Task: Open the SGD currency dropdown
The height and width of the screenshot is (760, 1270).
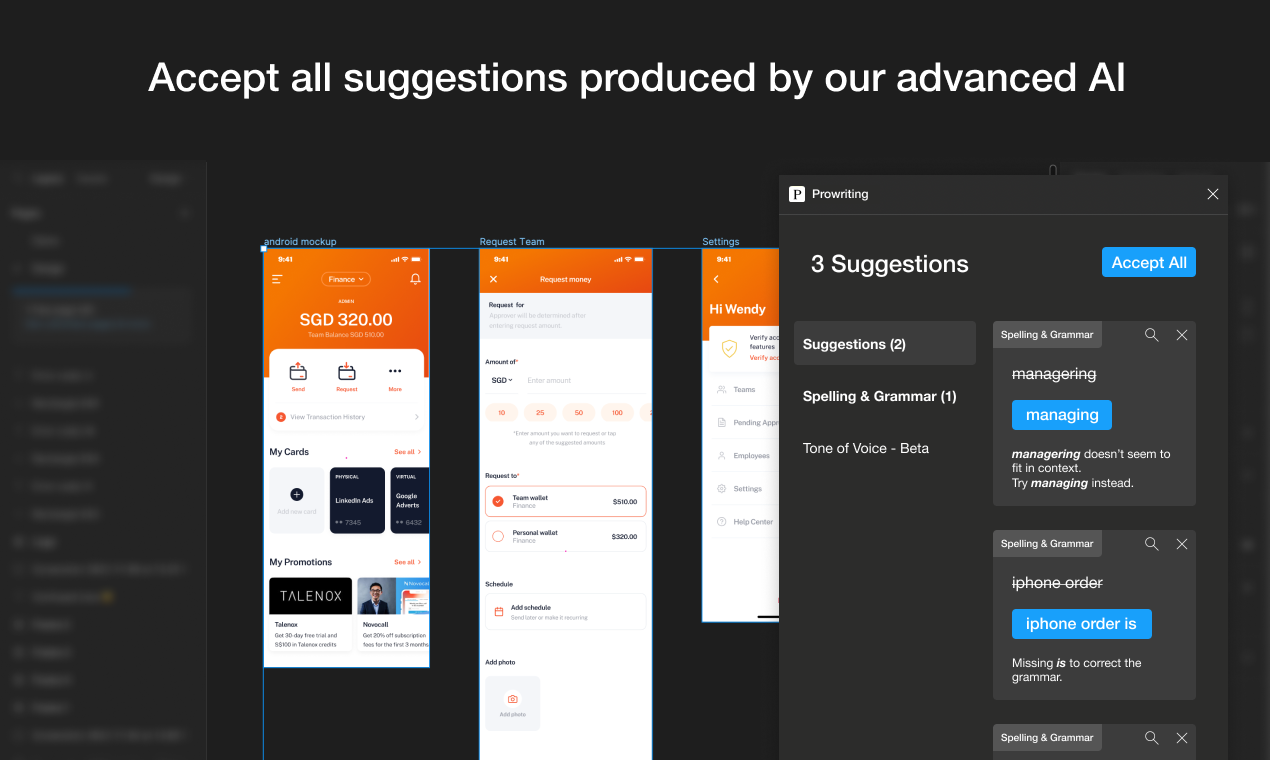Action: (501, 380)
